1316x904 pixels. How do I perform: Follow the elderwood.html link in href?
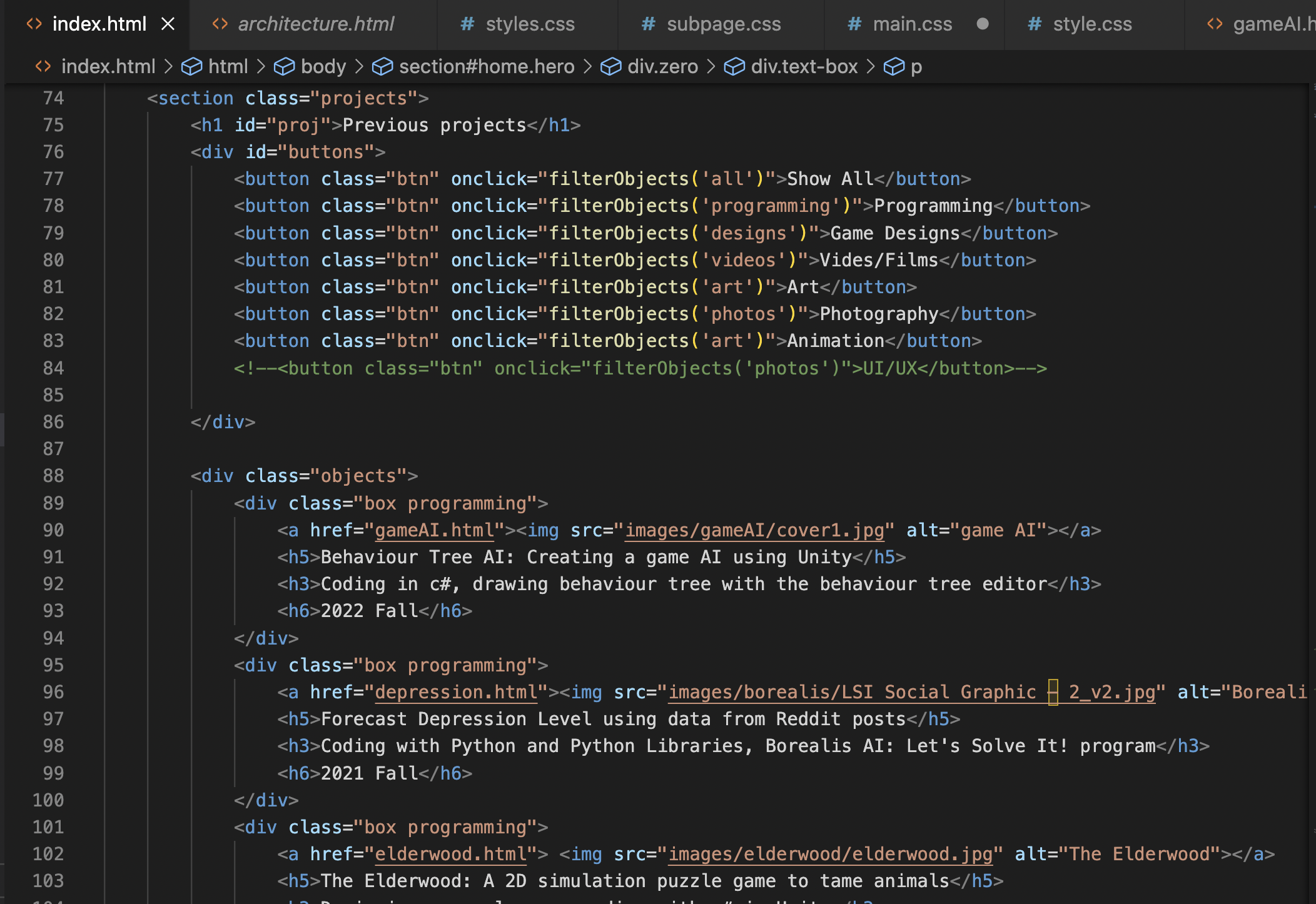click(x=450, y=854)
